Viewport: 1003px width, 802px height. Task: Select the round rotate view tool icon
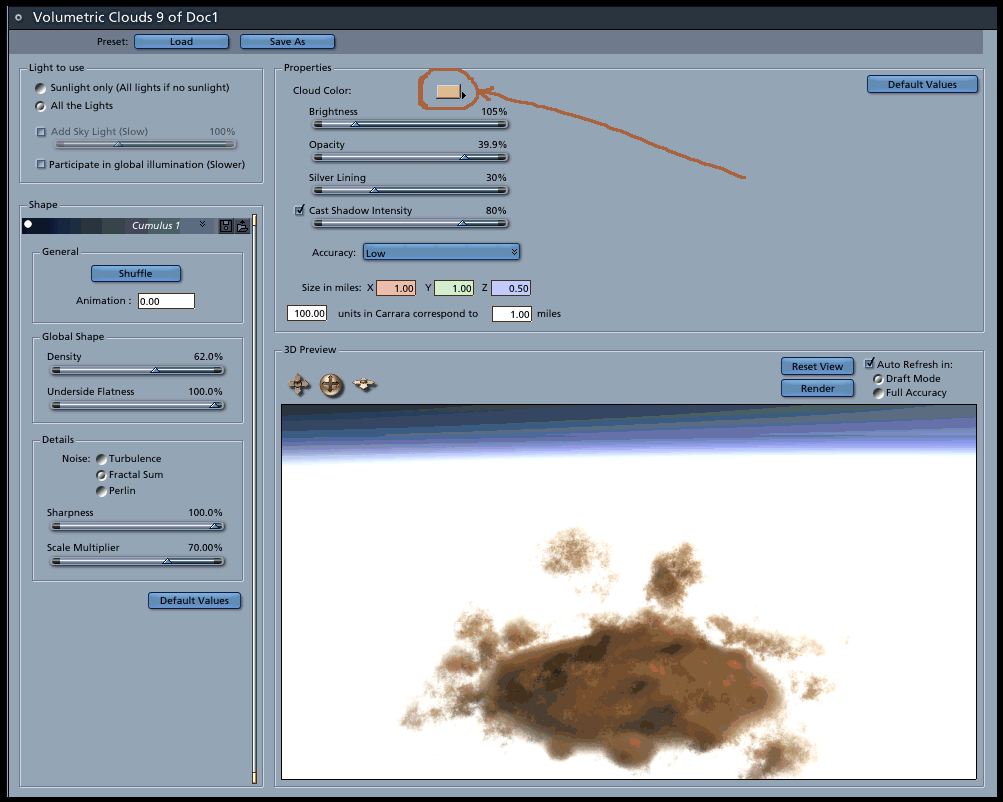331,385
